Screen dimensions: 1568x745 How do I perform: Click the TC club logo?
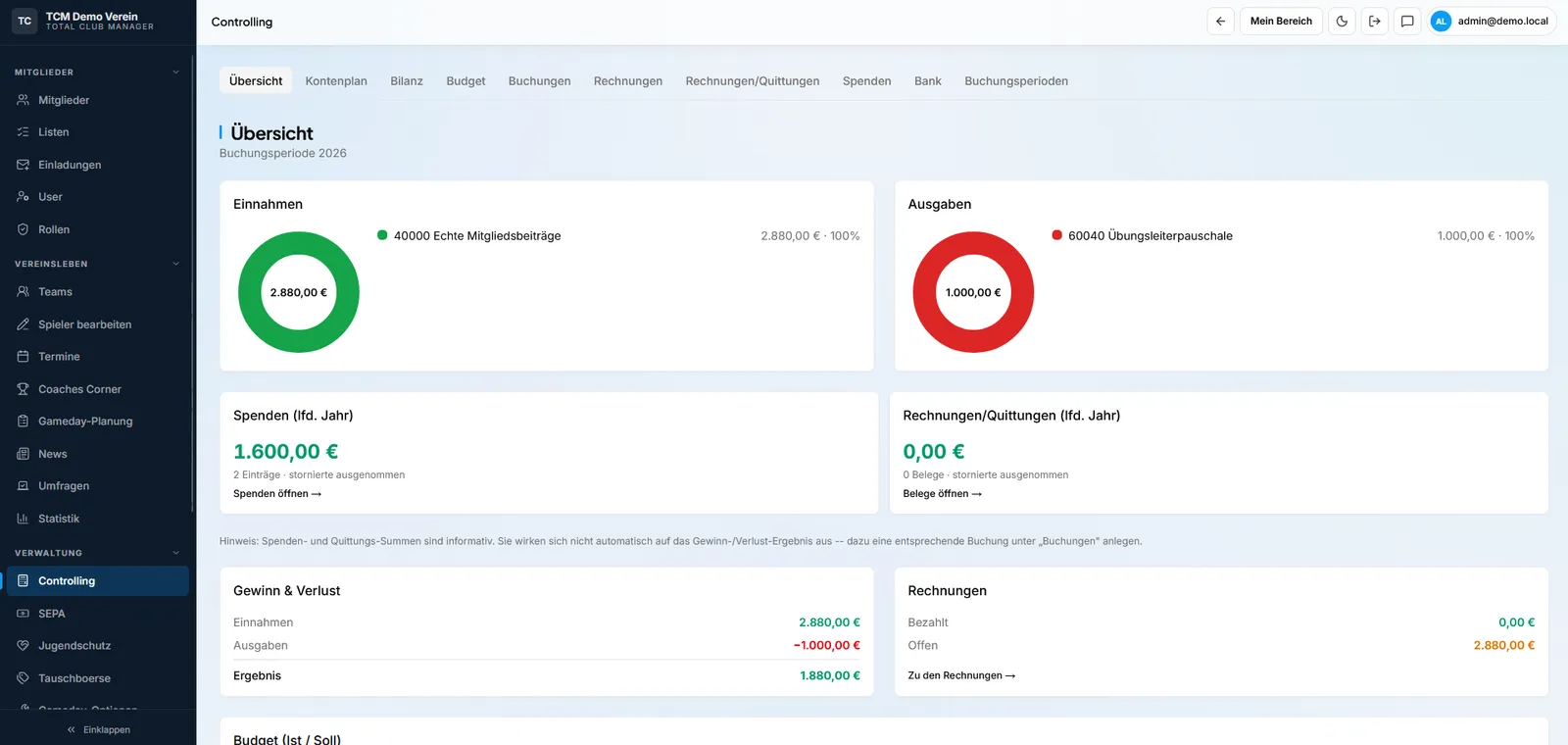tap(24, 21)
